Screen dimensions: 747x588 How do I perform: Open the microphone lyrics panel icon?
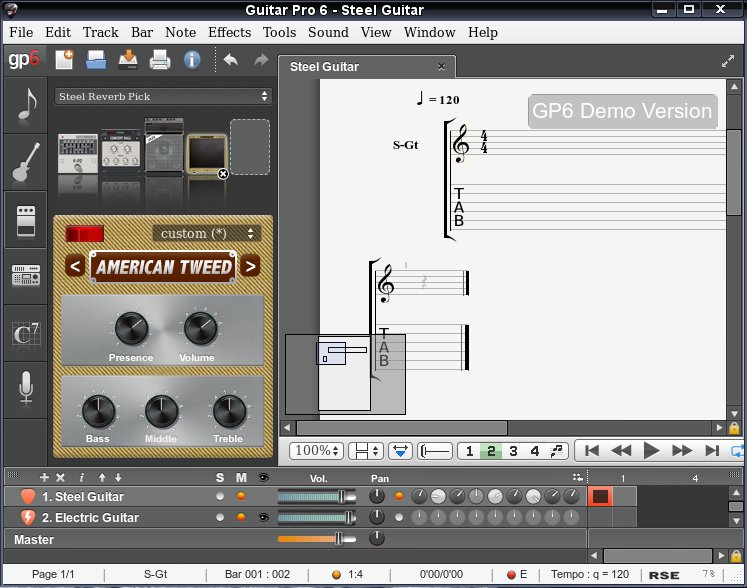[26, 389]
